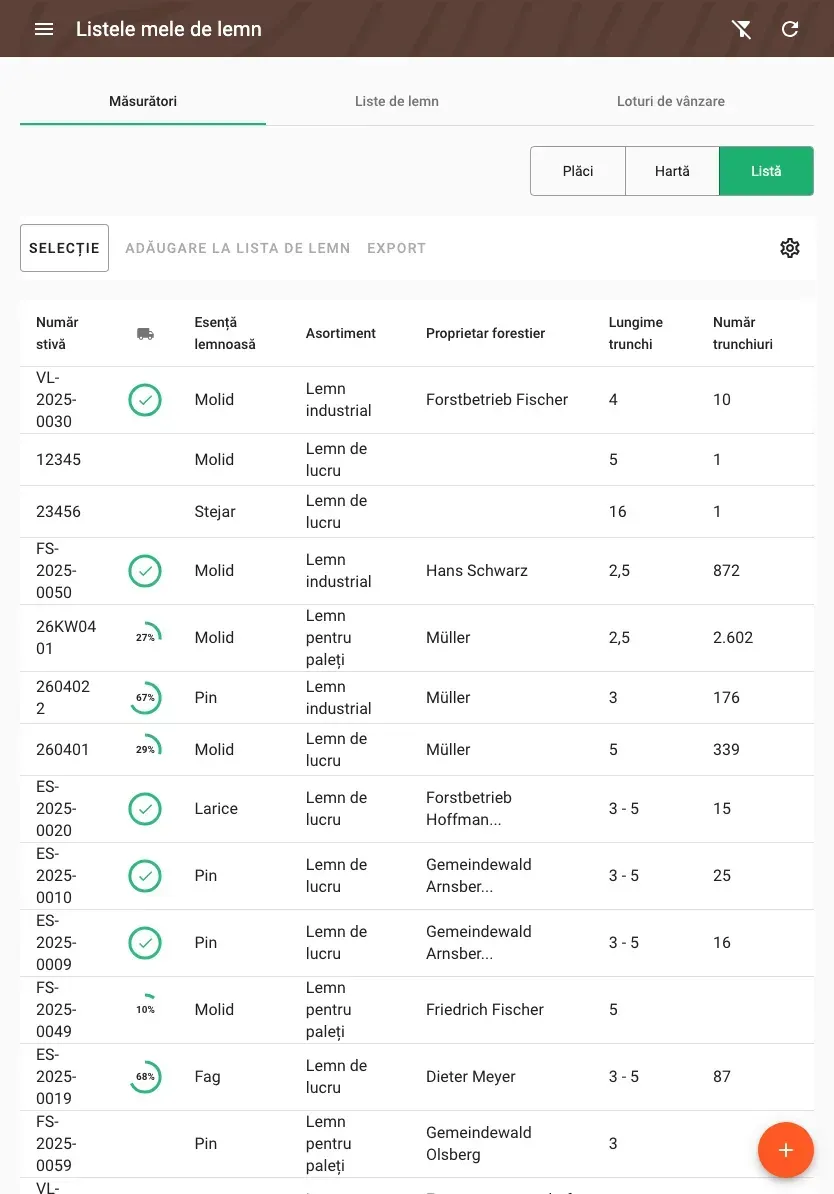Select stack number ES-2025-0009

56,943
